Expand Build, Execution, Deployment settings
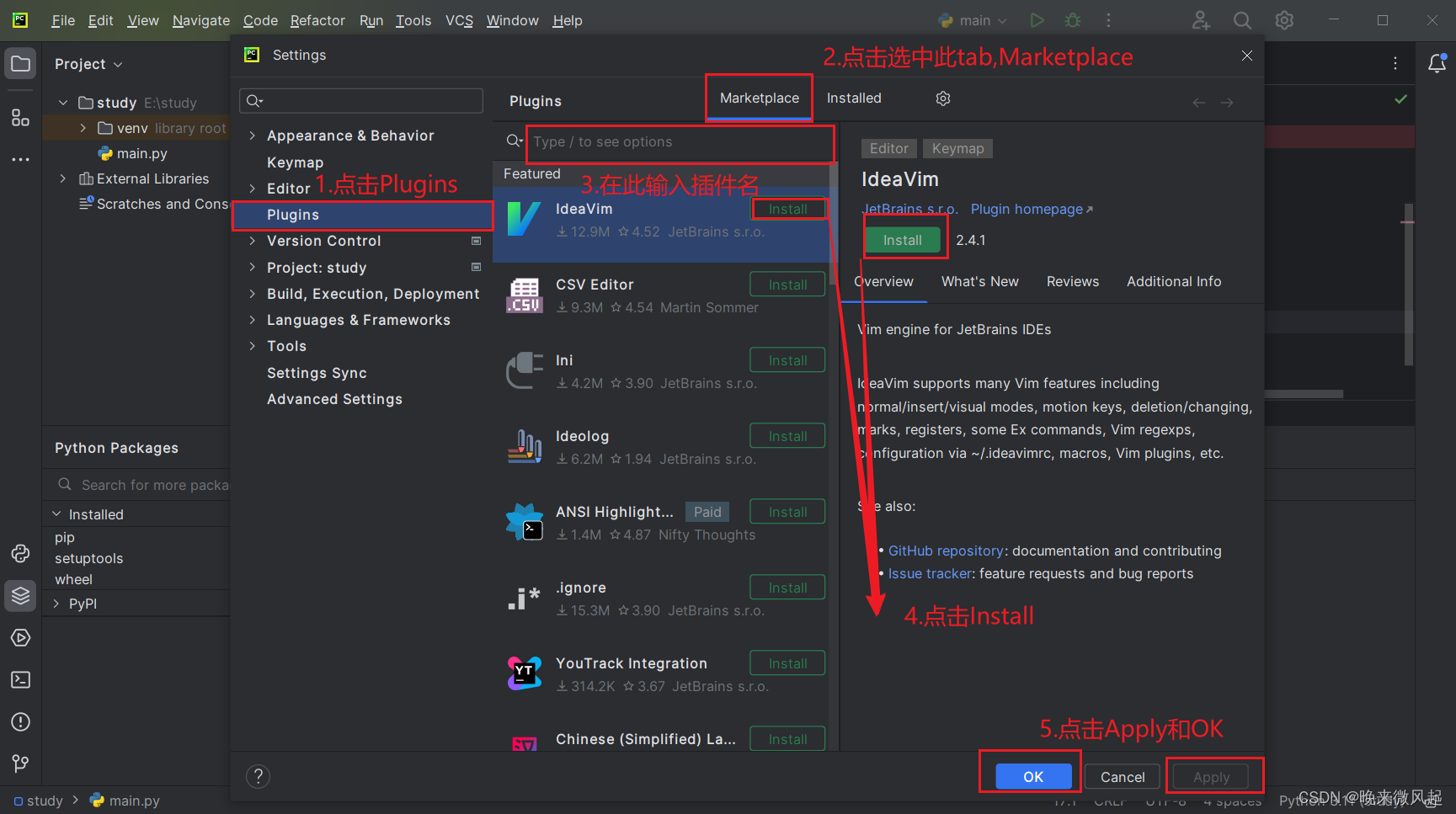1456x814 pixels. click(x=253, y=294)
